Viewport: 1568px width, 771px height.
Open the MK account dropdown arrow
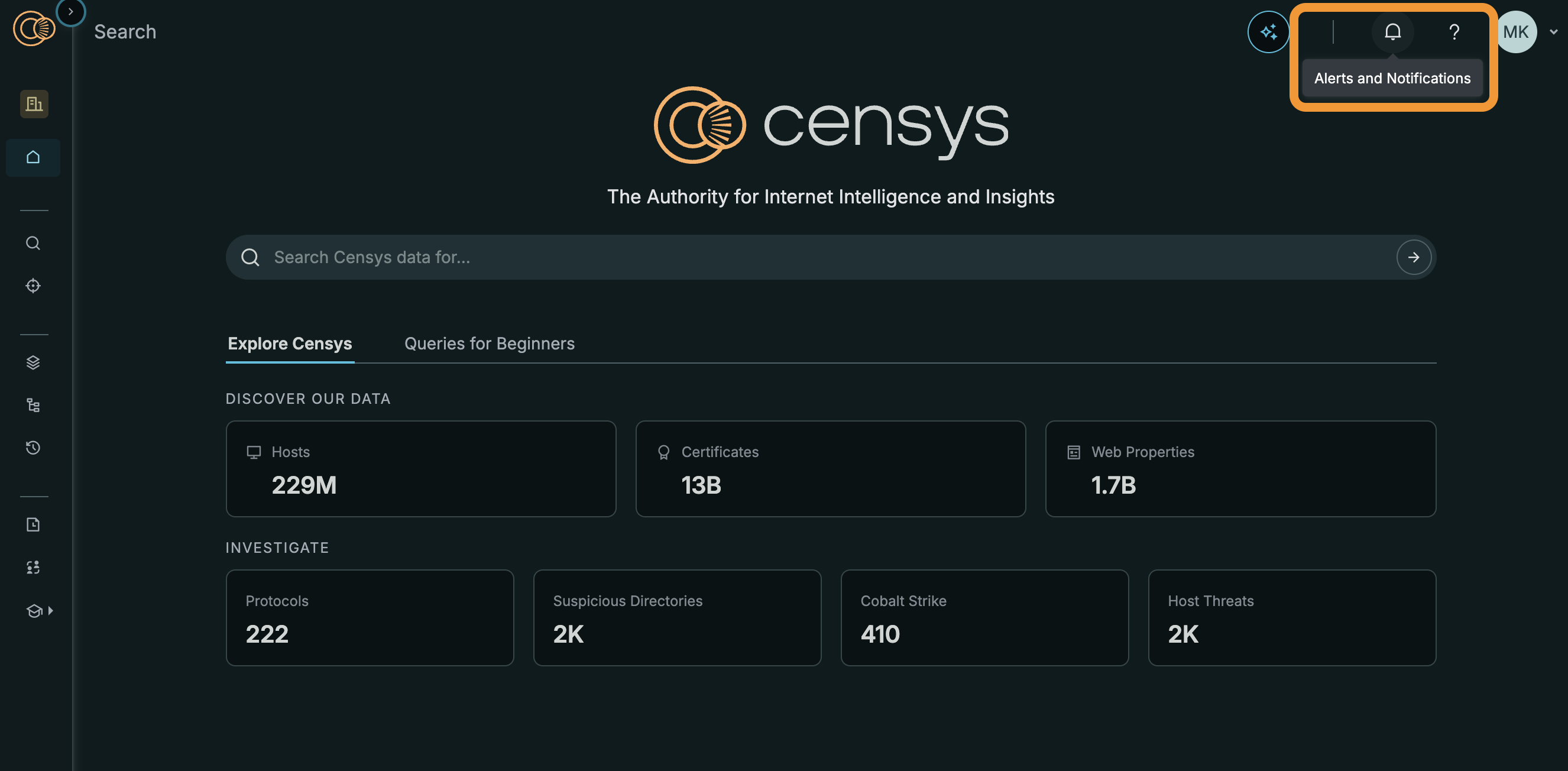coord(1553,33)
